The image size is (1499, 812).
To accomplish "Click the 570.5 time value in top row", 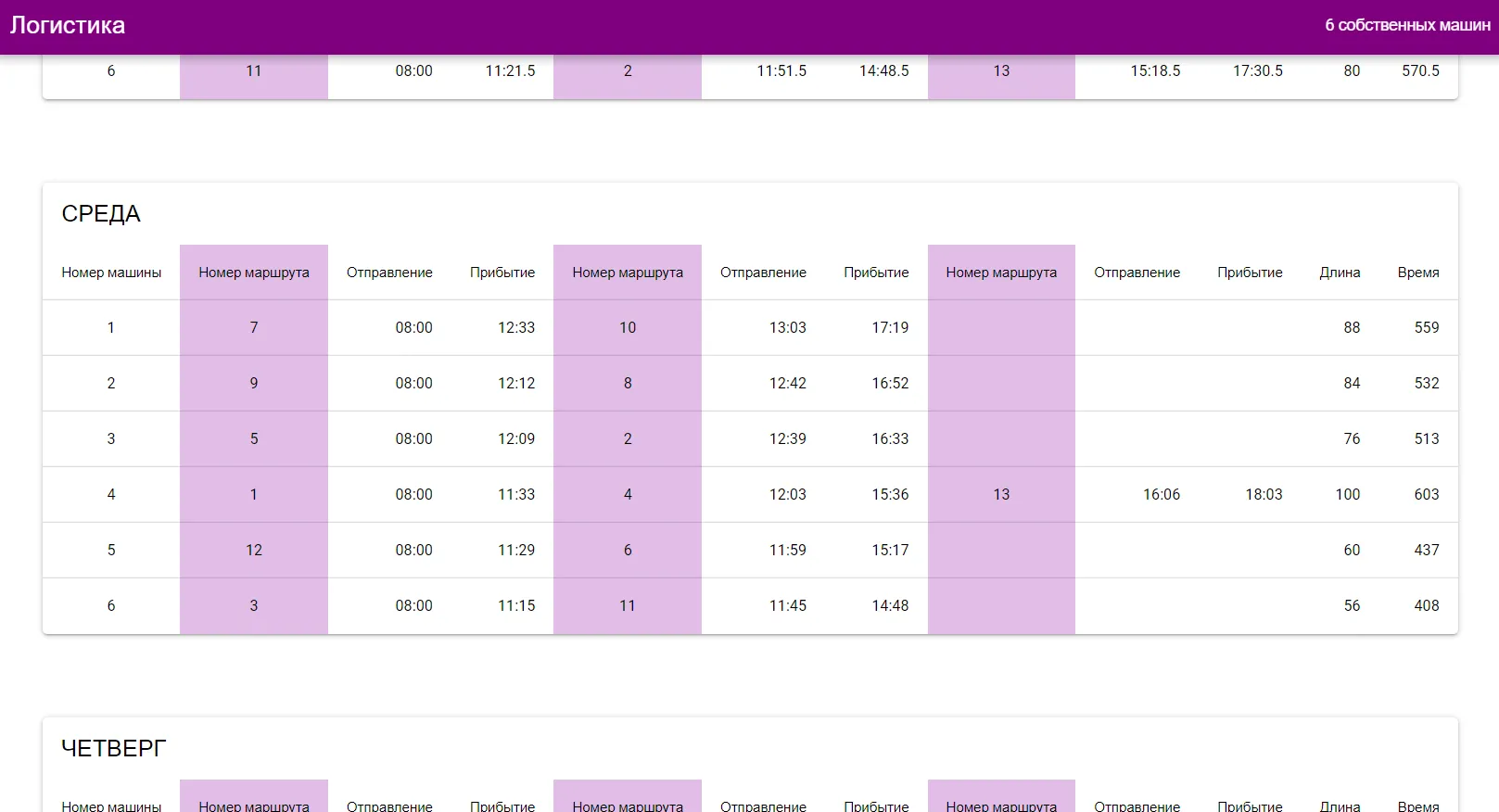I will point(1420,71).
